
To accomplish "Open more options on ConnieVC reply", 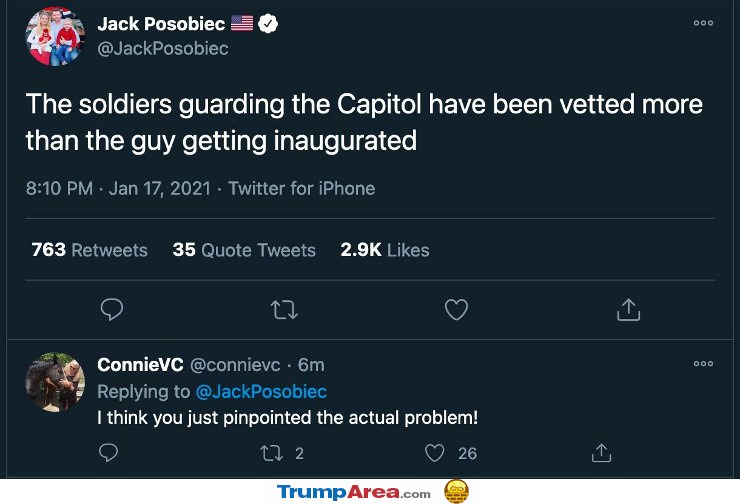I will pyautogui.click(x=703, y=363).
